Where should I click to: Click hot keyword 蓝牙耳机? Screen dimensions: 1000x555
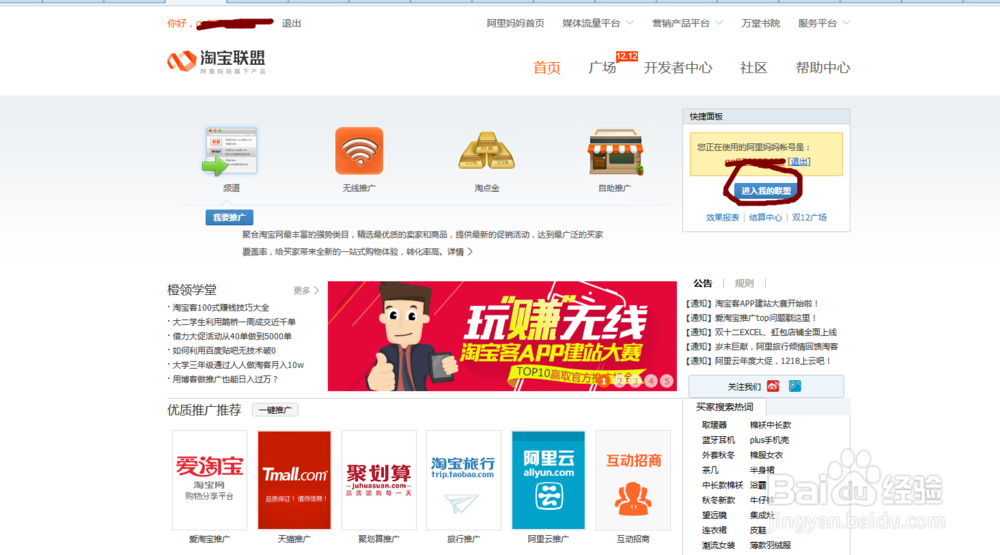pyautogui.click(x=718, y=440)
